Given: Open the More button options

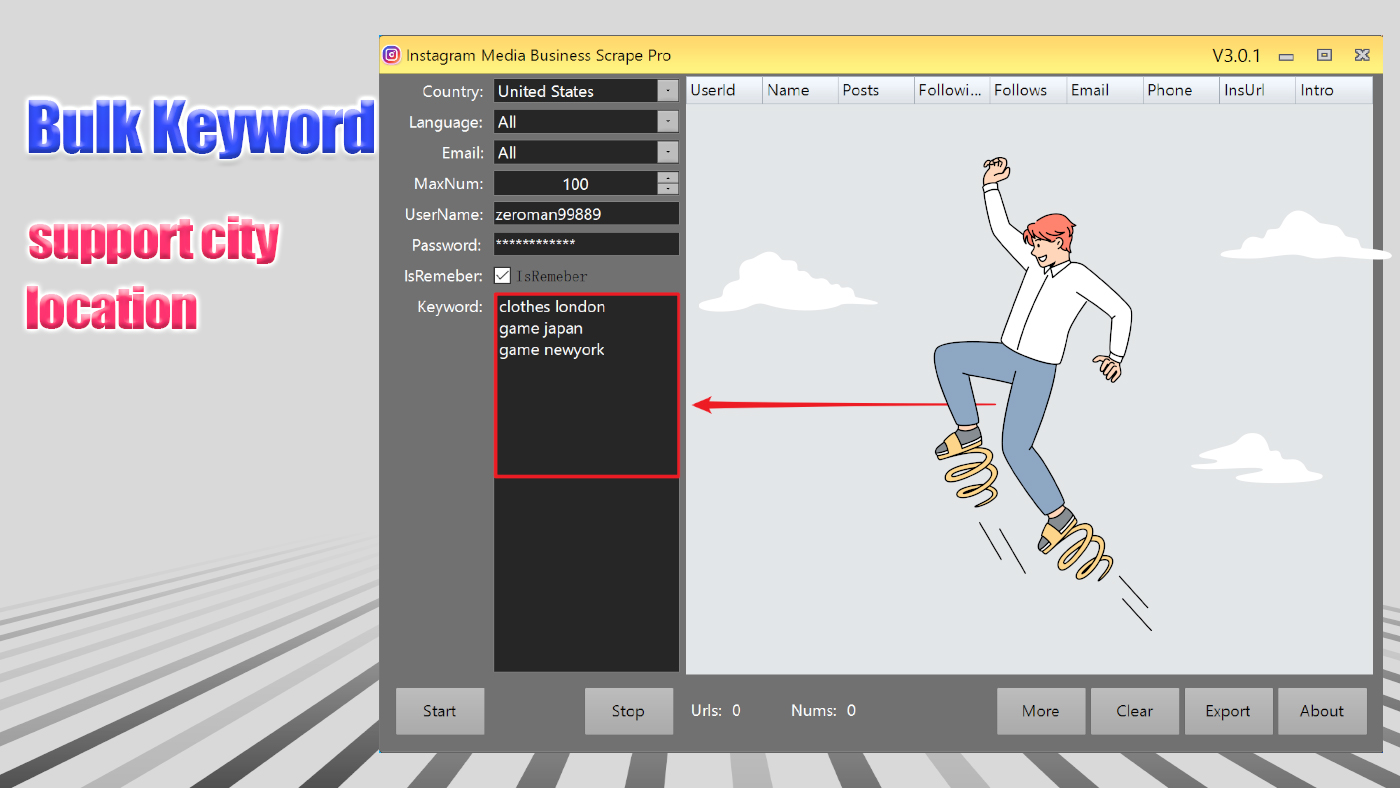Looking at the screenshot, I should click(1041, 711).
